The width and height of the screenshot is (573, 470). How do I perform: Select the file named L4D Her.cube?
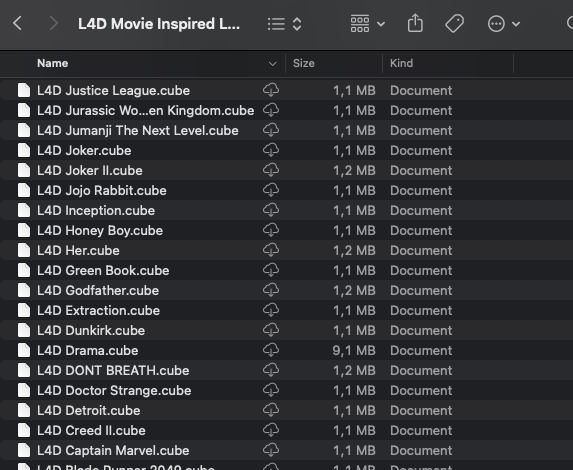click(78, 251)
